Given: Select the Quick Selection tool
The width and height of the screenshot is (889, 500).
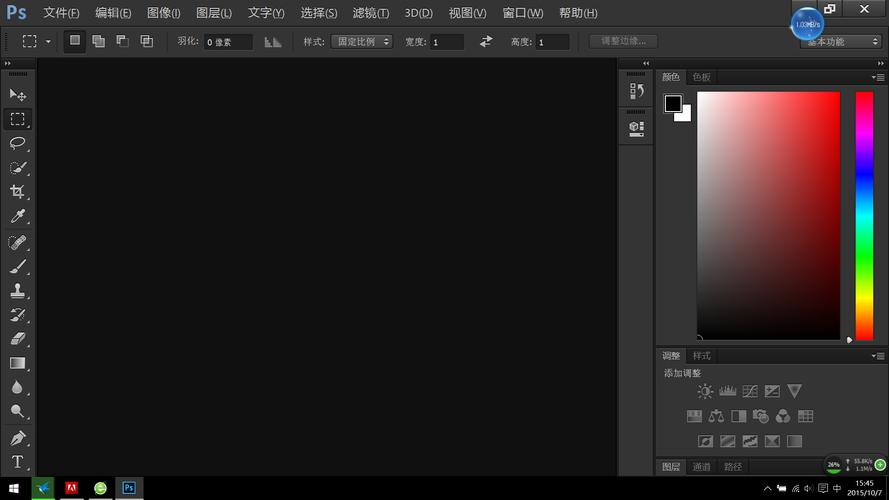Looking at the screenshot, I should [x=18, y=168].
